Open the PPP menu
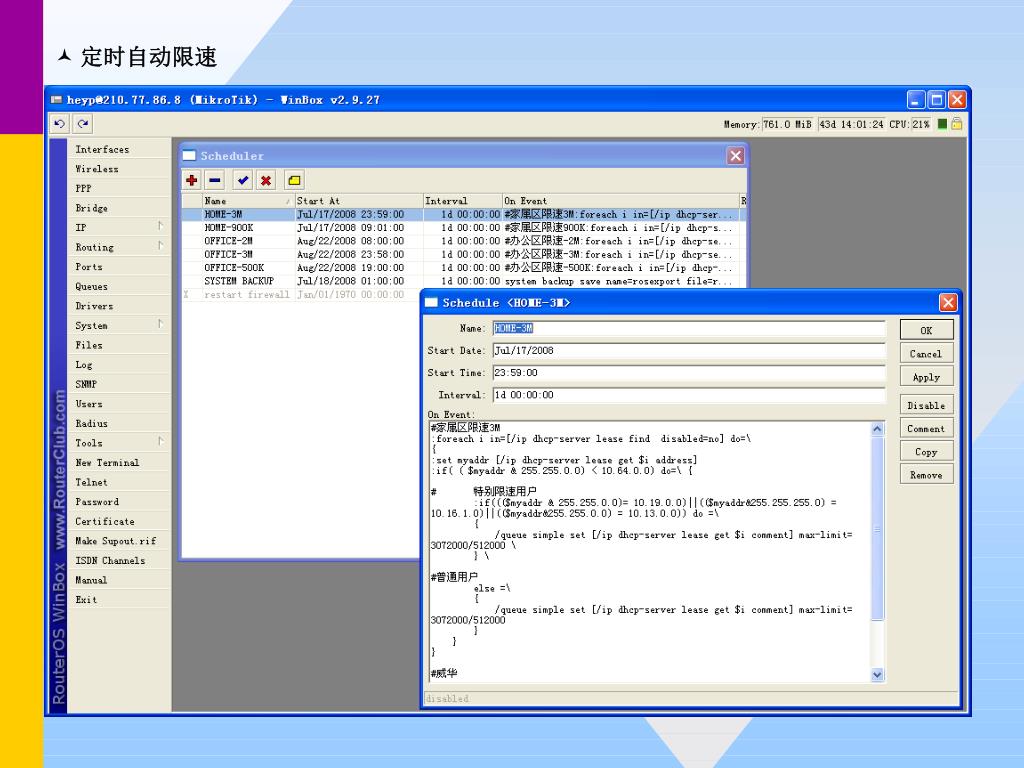 [118, 189]
